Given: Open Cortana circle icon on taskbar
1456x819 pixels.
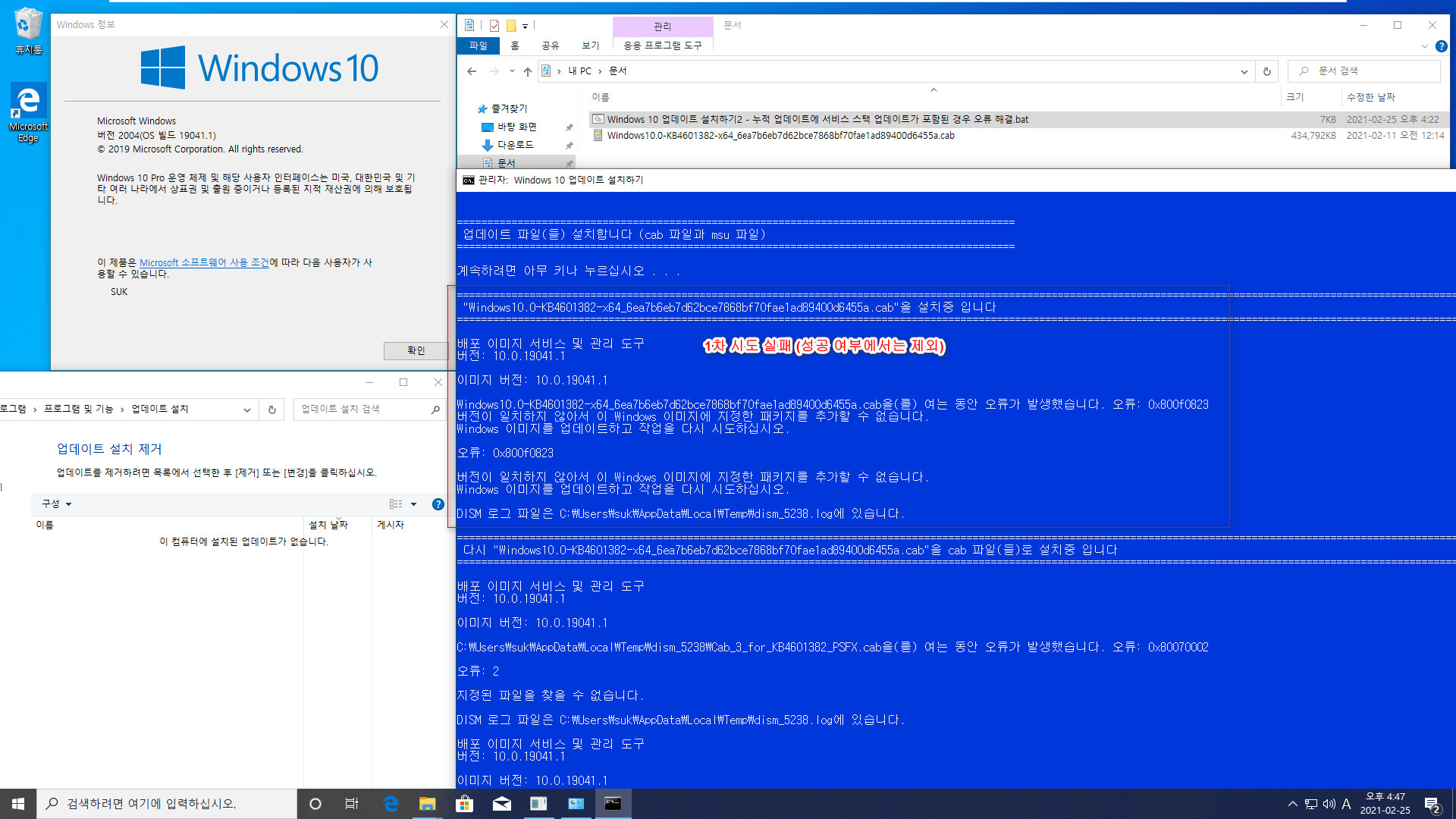Looking at the screenshot, I should point(315,804).
